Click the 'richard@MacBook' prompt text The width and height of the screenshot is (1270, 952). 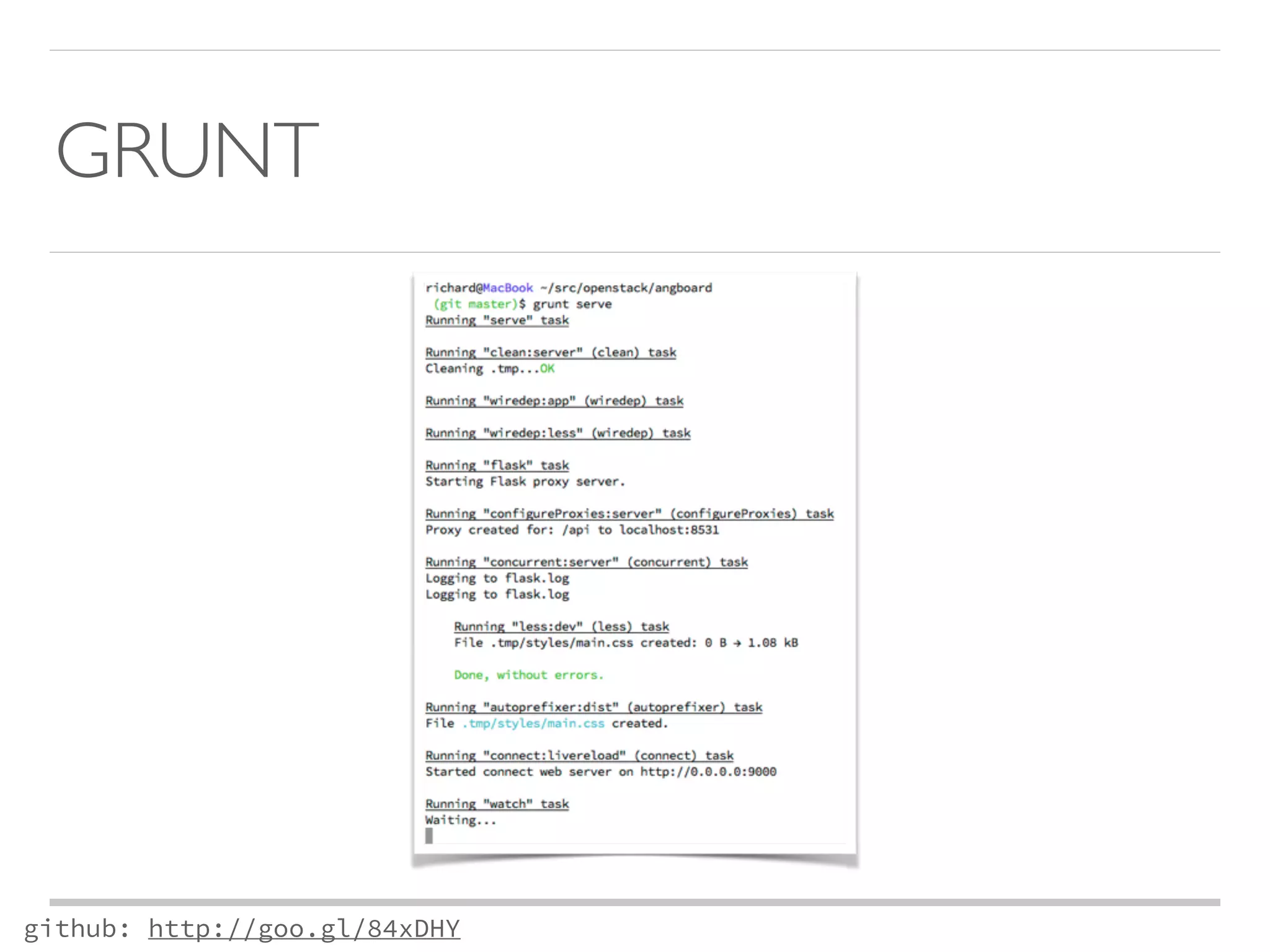[479, 288]
